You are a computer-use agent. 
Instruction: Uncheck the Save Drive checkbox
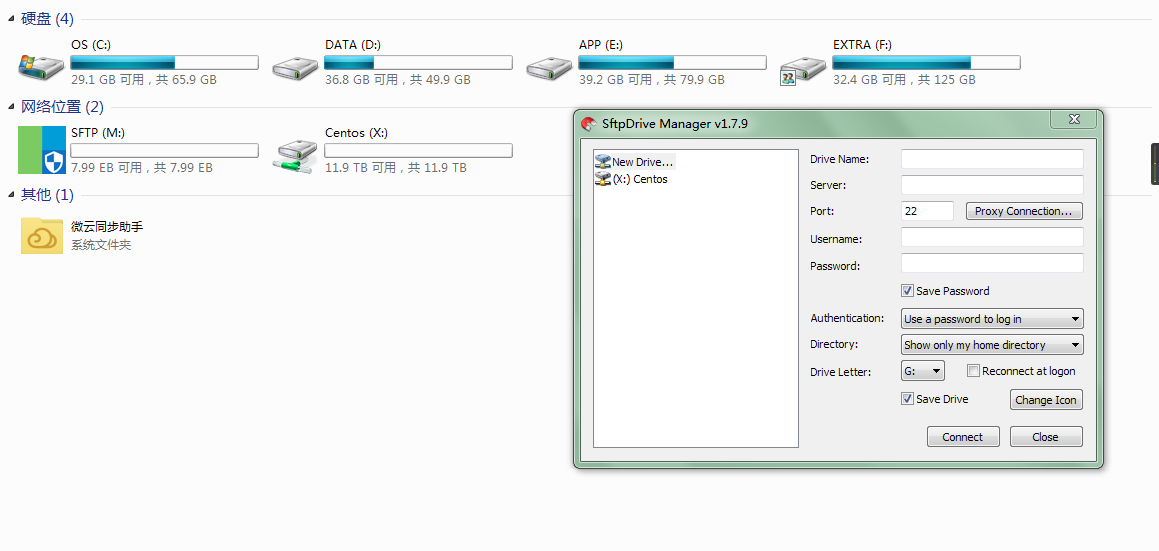tap(907, 399)
